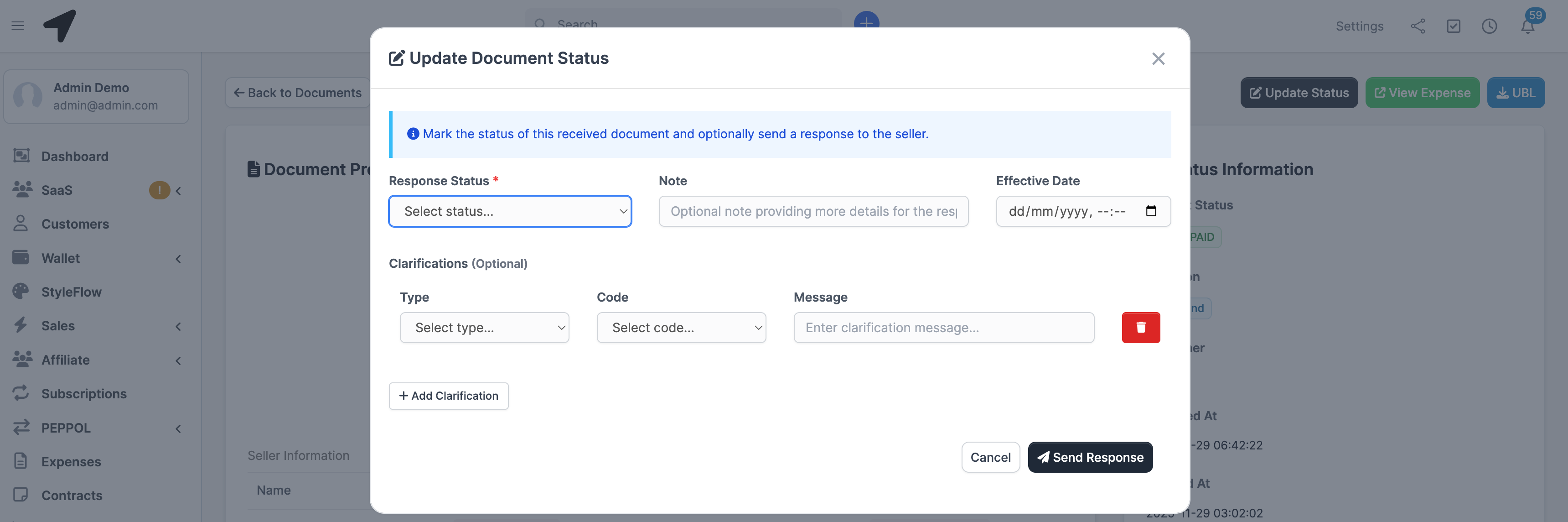
Task: Open the clarification Code dropdown
Action: coord(681,327)
